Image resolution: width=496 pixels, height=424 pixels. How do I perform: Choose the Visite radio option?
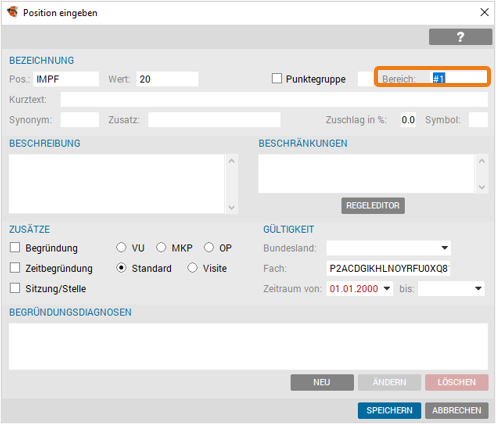192,268
